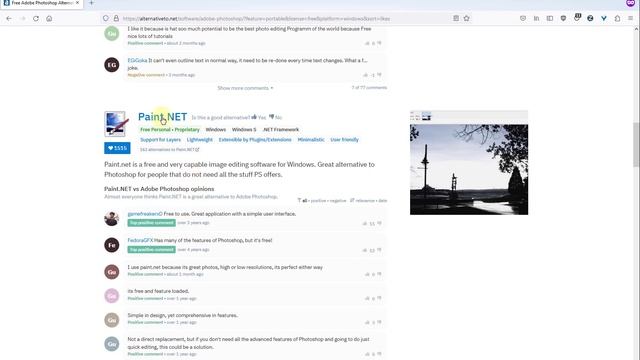Image resolution: width=640 pixels, height=360 pixels.
Task: Show all opinions filter
Action: (304, 201)
